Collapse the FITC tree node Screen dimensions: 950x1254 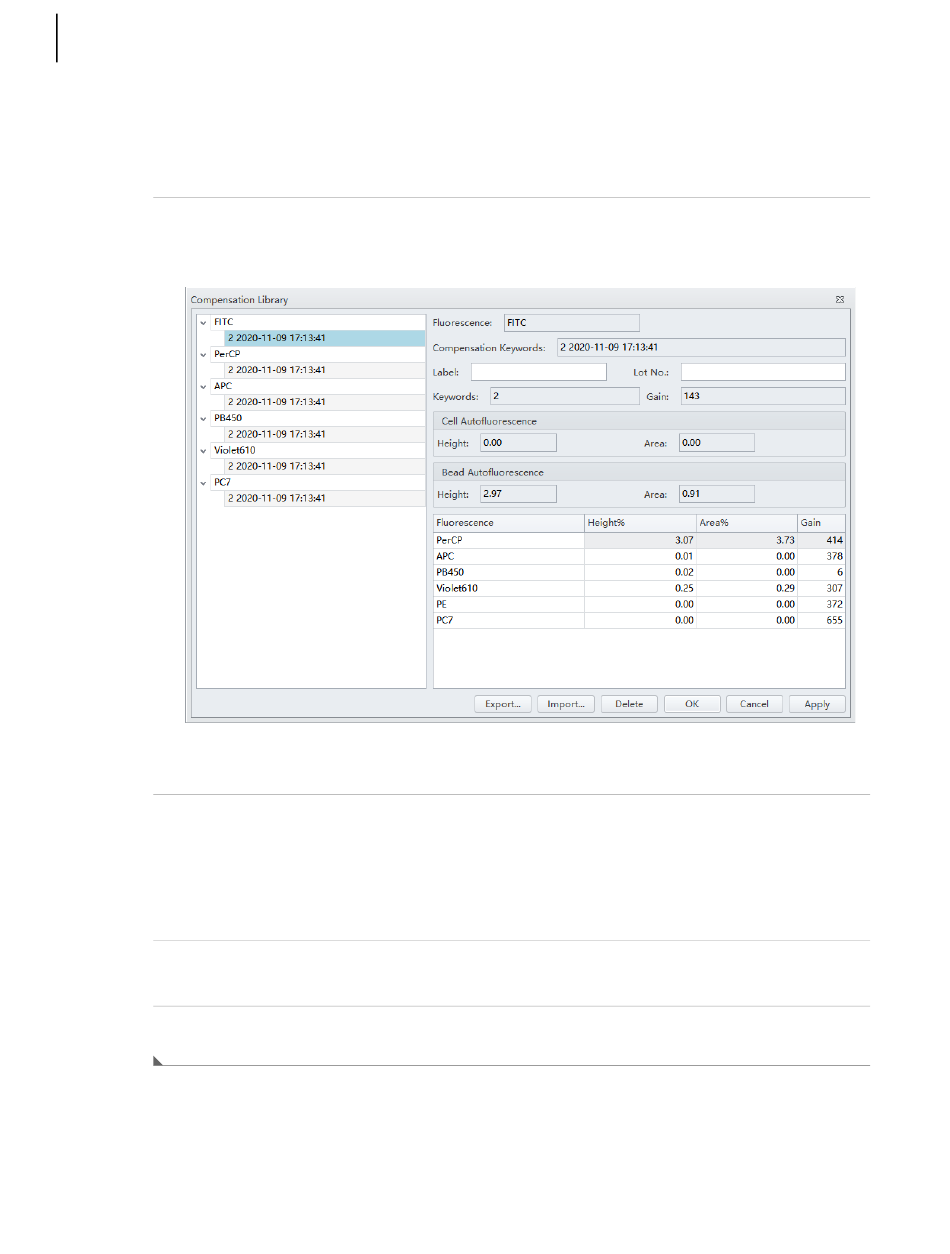(x=204, y=322)
